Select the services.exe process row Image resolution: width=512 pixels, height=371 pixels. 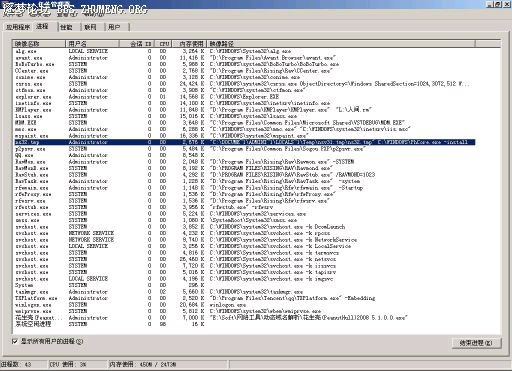click(244, 214)
